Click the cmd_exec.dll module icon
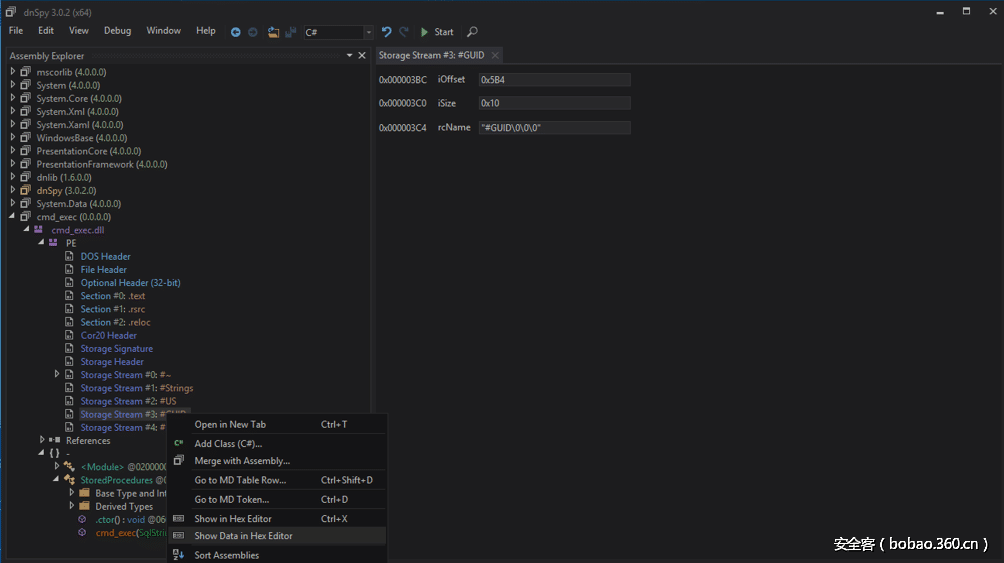 (x=38, y=230)
